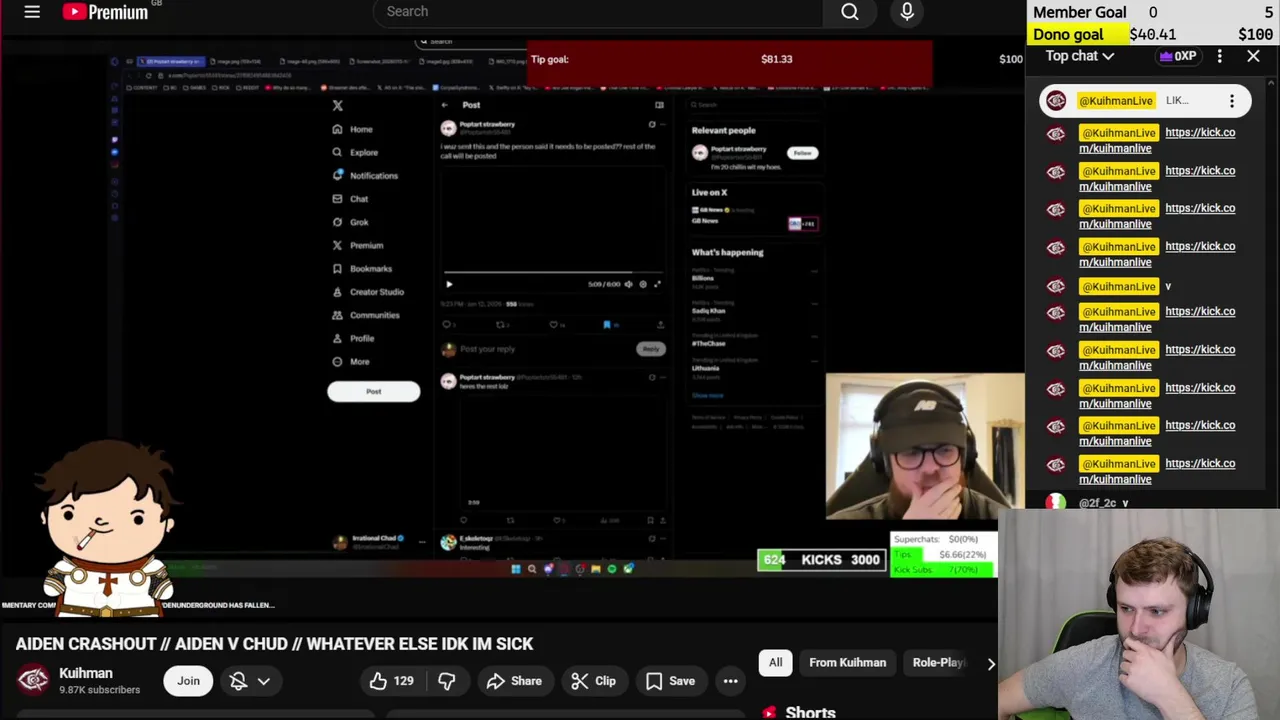Select the From Kuihman filter chip
The image size is (1280, 720).
click(847, 662)
